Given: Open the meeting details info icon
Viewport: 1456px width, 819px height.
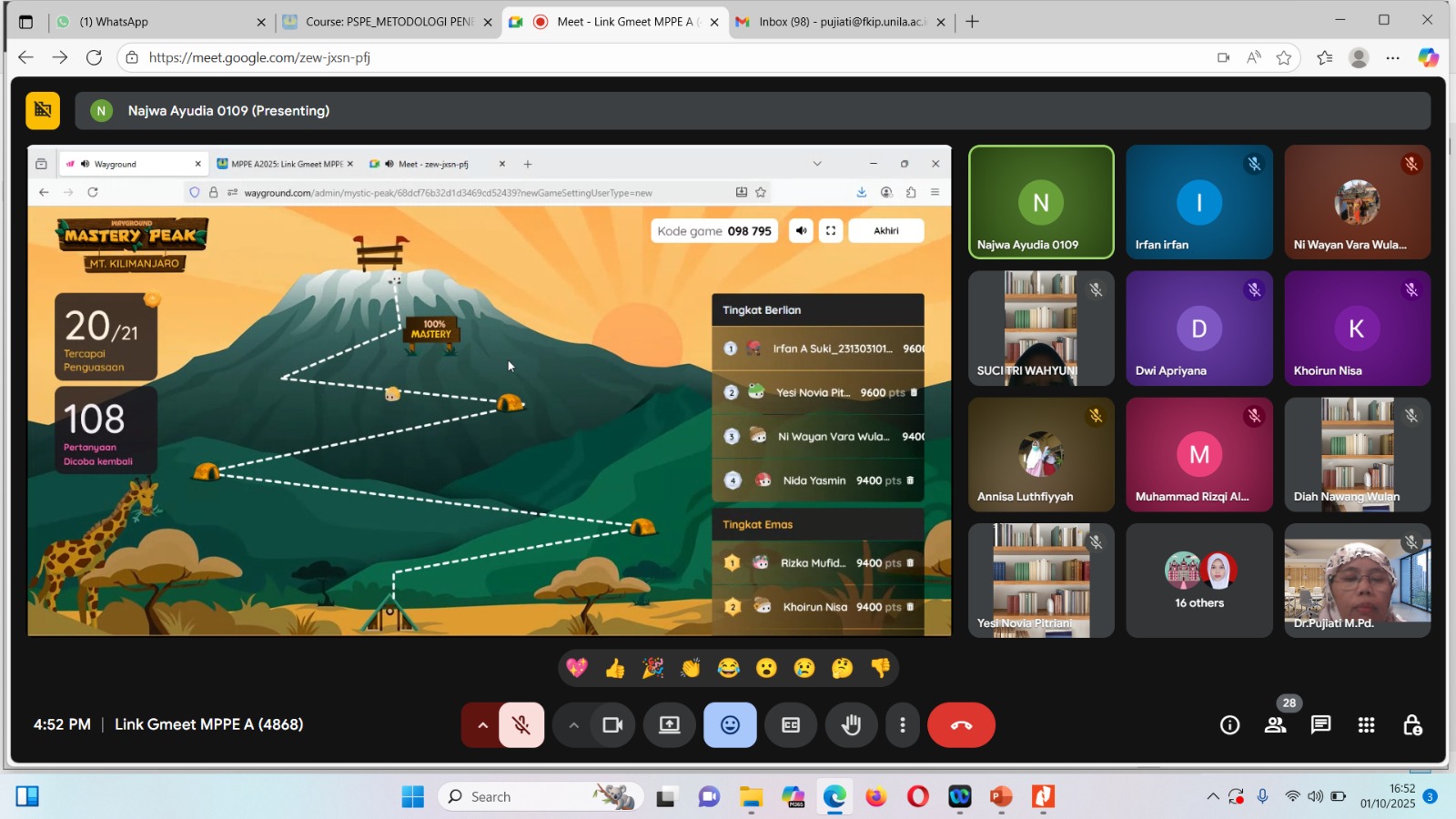Looking at the screenshot, I should tap(1229, 725).
